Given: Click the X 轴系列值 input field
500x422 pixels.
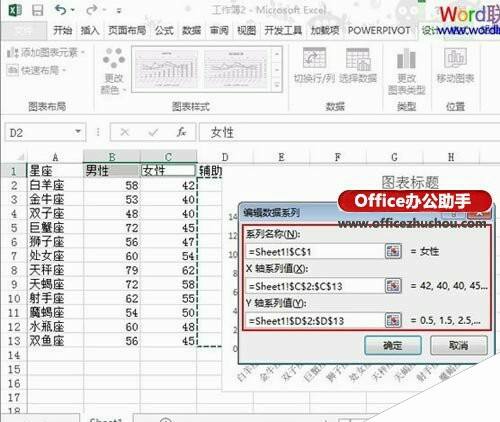Looking at the screenshot, I should tap(315, 286).
